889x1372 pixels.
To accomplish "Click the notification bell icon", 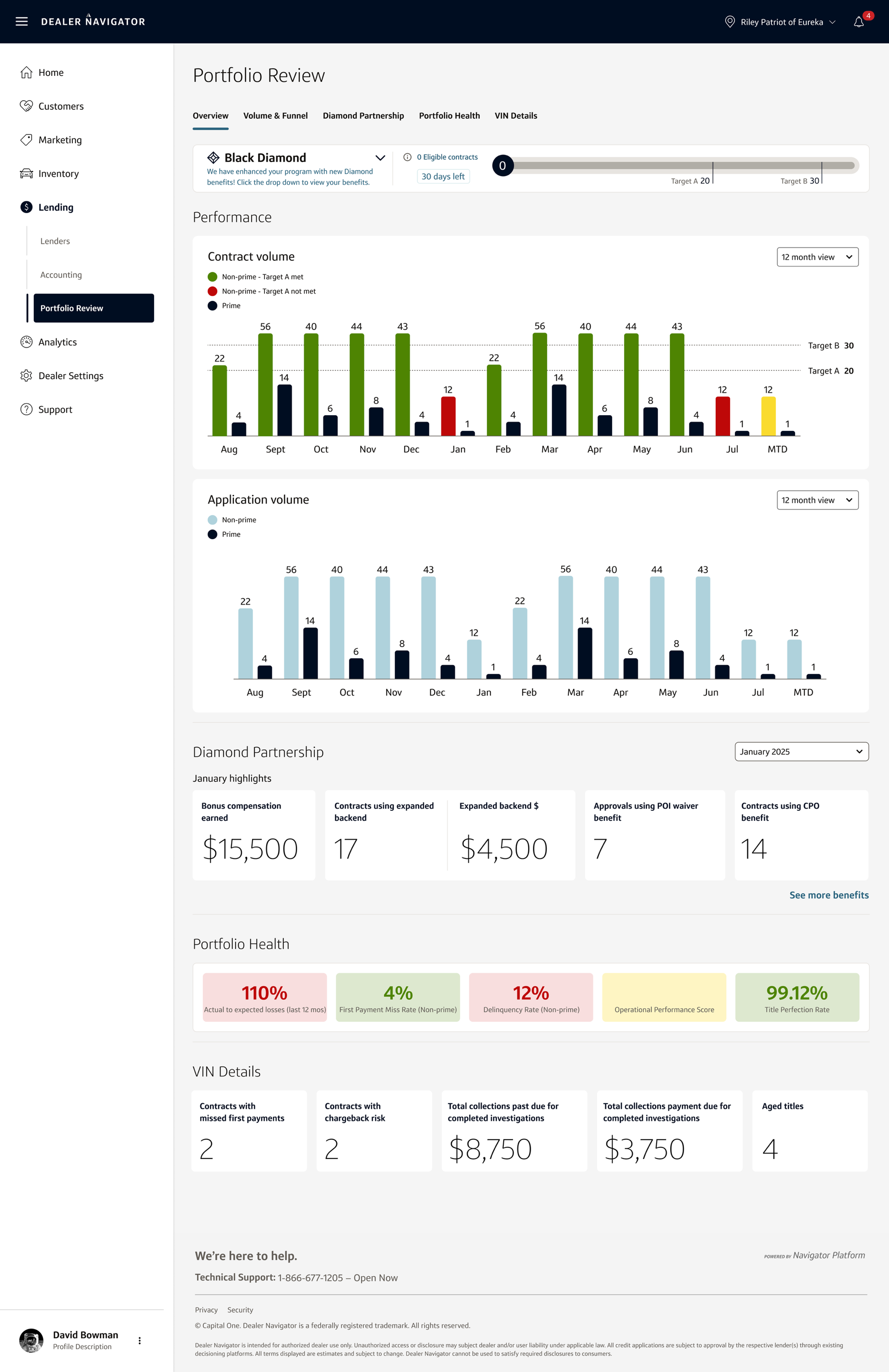I will (x=858, y=22).
